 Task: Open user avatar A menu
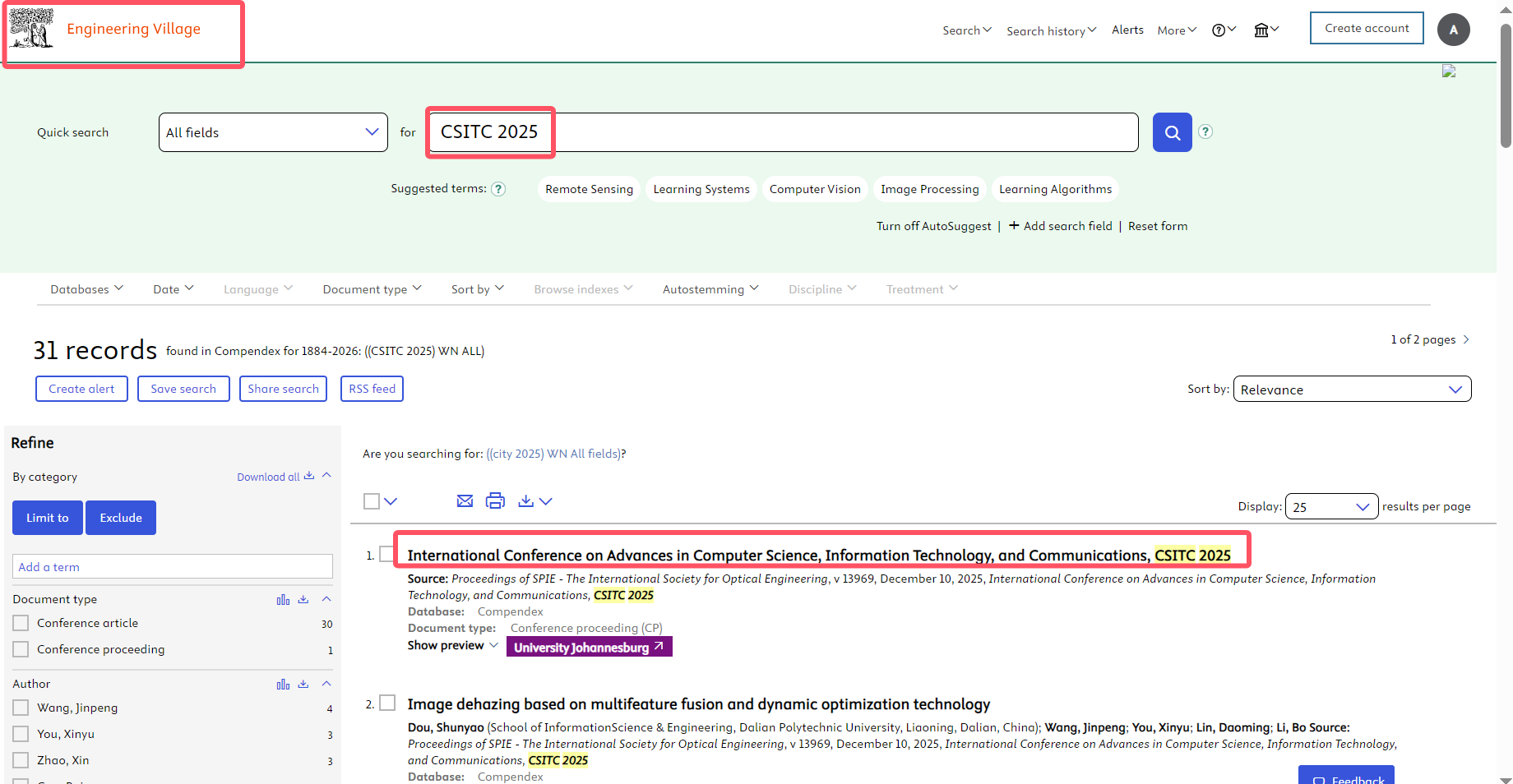pyautogui.click(x=1453, y=30)
